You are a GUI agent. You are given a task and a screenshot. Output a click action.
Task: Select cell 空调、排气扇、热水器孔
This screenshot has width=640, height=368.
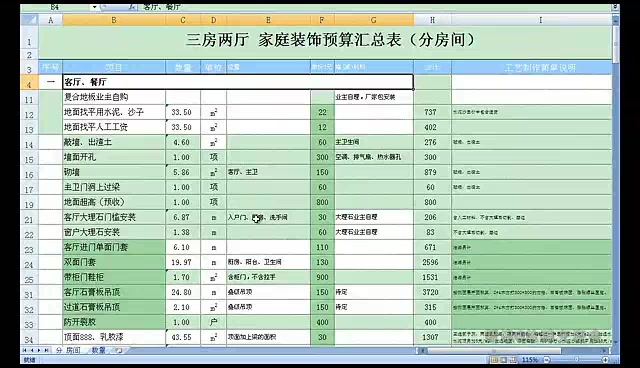point(374,157)
